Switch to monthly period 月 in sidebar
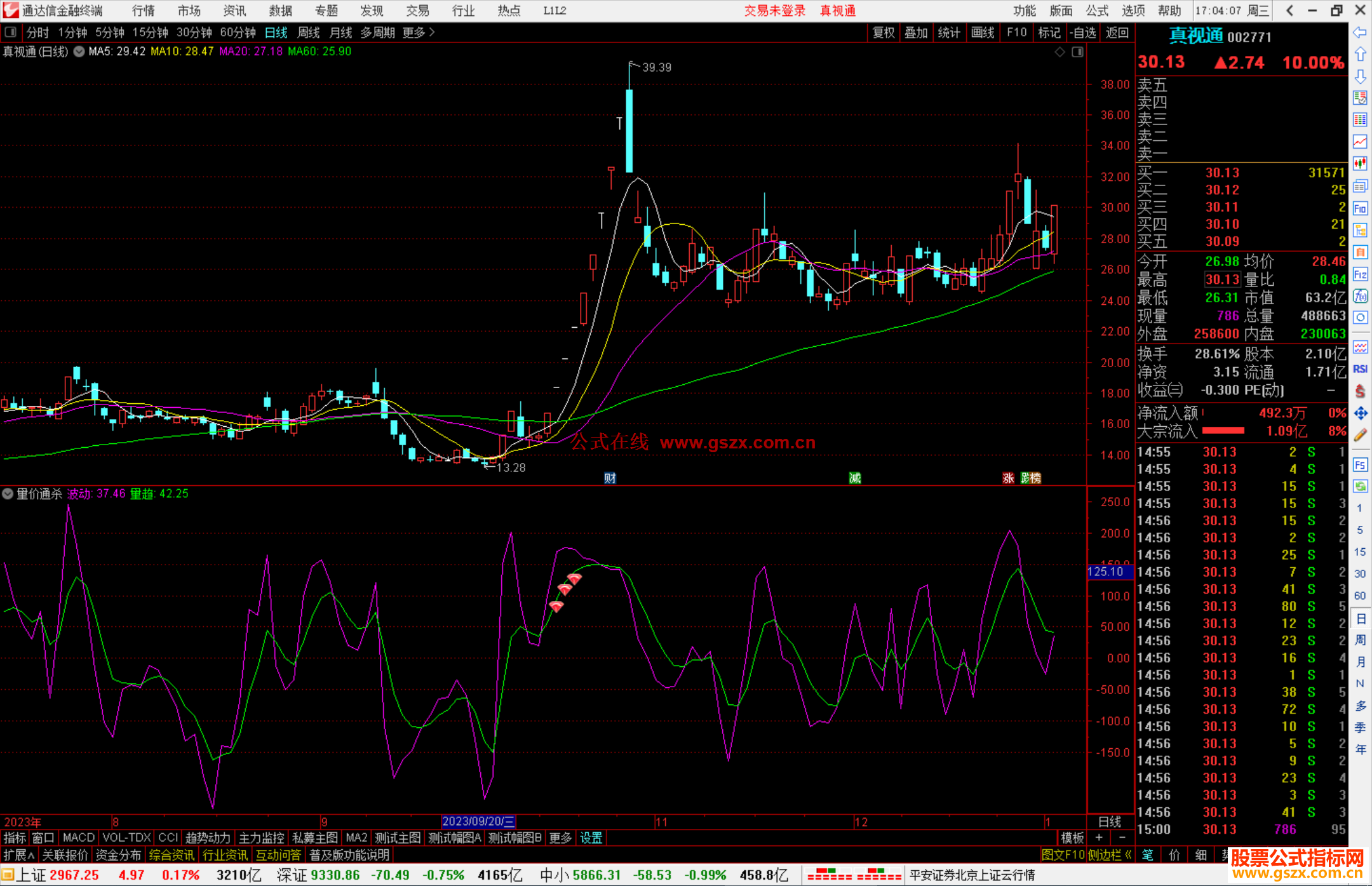Viewport: 1372px width, 886px height. 1360,662
